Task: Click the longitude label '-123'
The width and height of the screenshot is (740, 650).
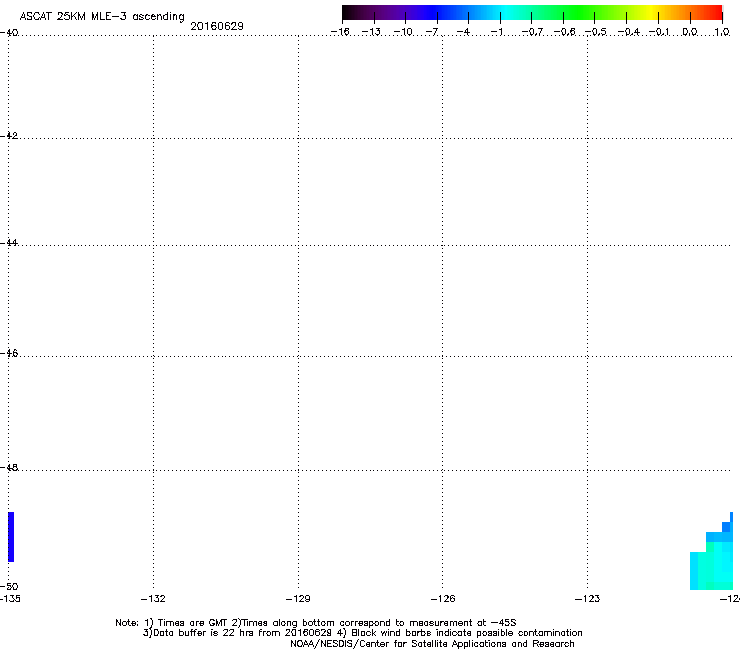Action: point(588,599)
